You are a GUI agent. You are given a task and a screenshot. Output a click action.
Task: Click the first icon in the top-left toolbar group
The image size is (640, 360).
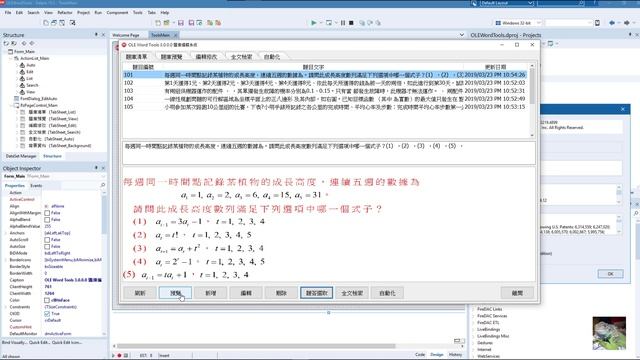pyautogui.click(x=46, y=23)
